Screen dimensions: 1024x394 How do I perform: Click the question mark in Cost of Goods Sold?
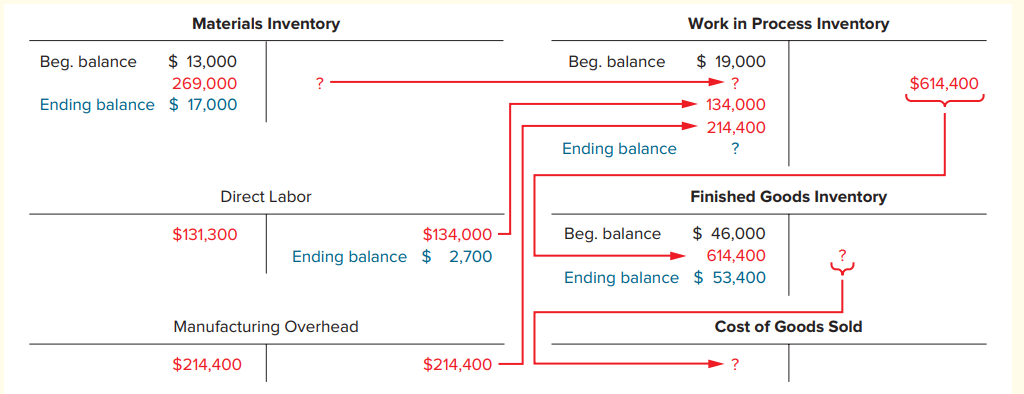(735, 365)
